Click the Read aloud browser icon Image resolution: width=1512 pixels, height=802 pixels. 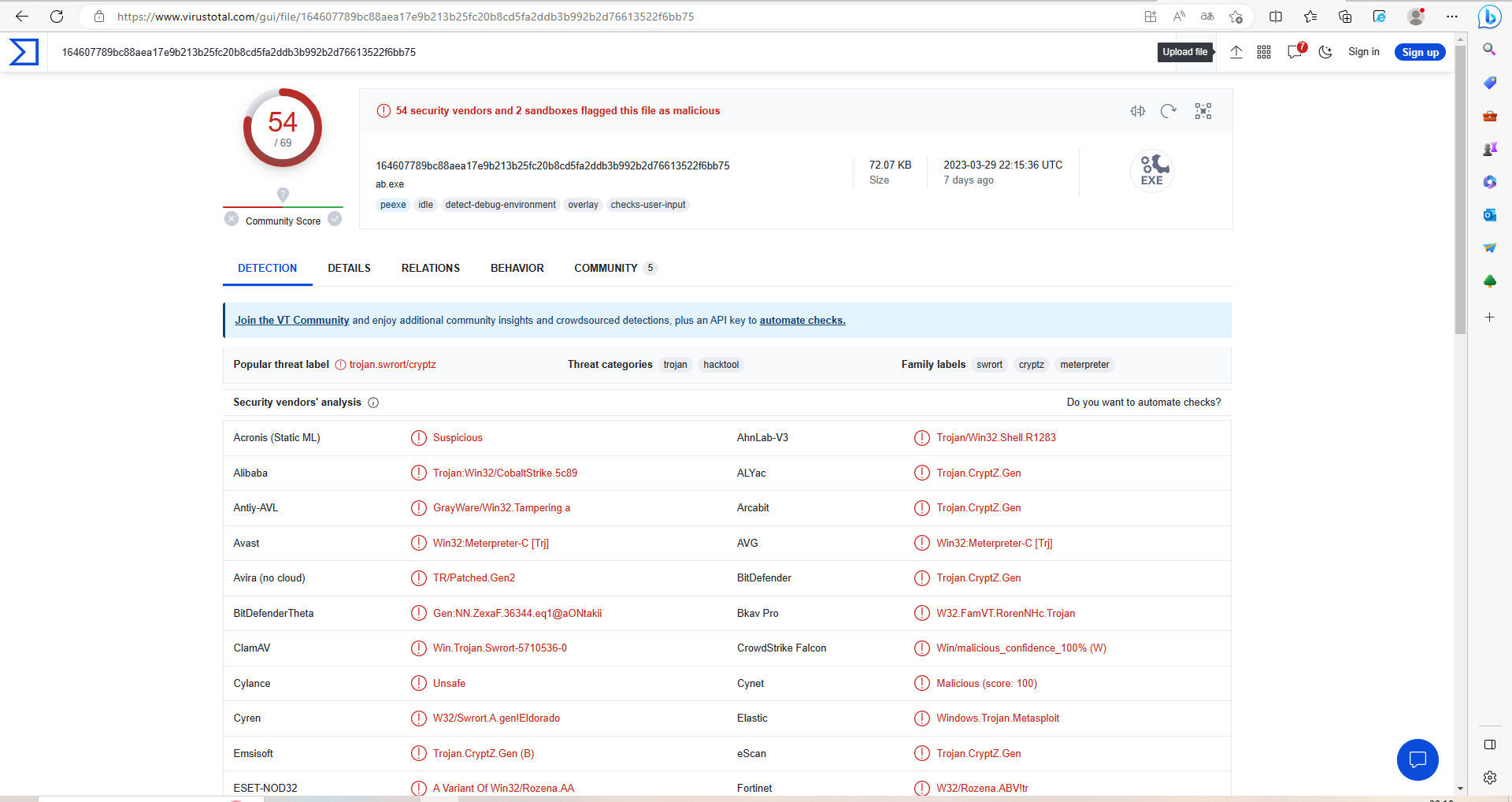click(1179, 17)
